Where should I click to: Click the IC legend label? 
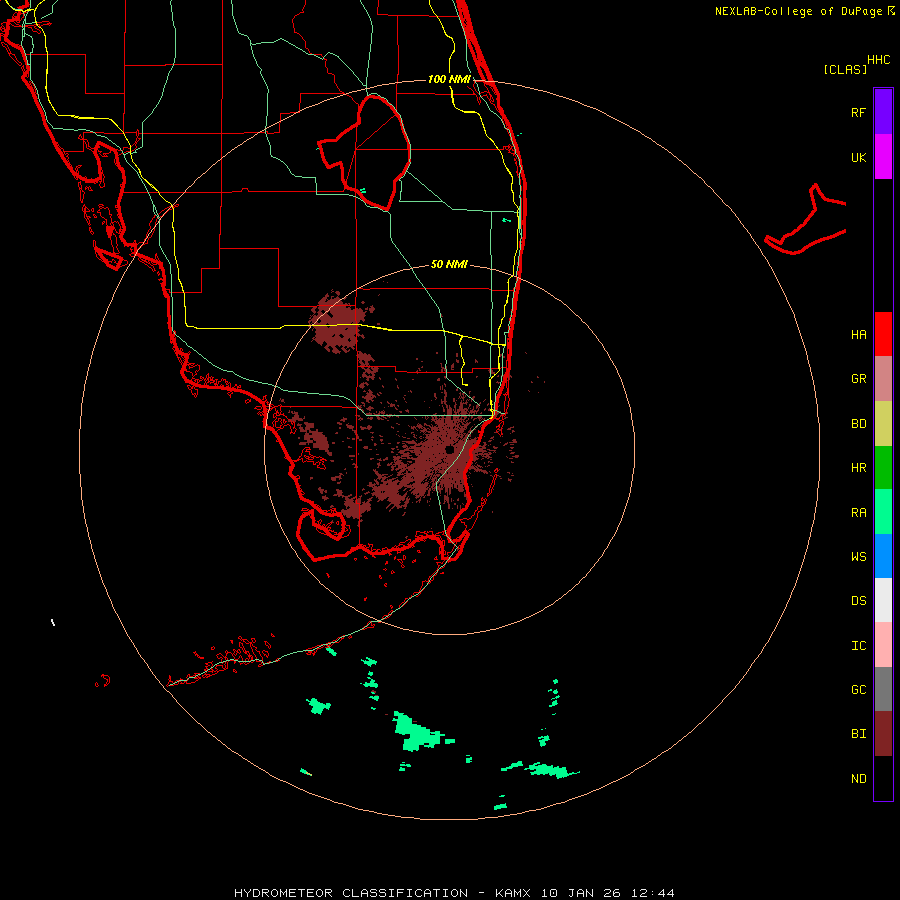858,646
